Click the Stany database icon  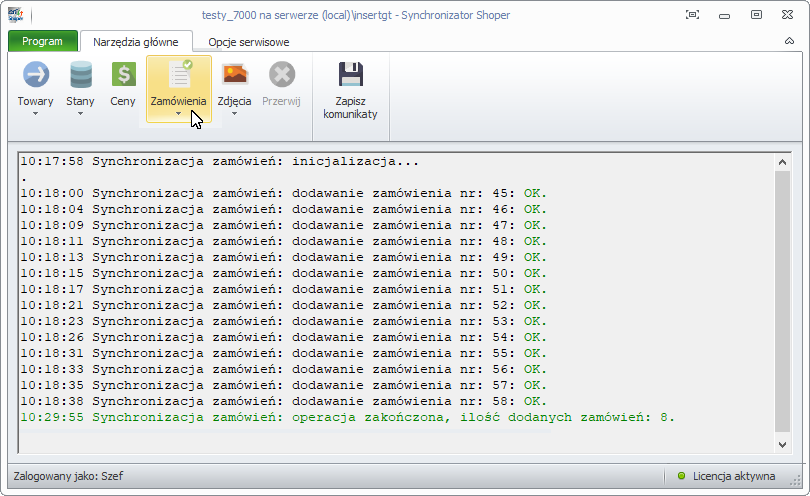click(81, 75)
